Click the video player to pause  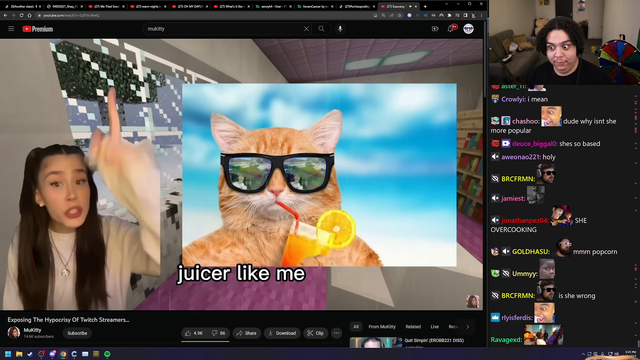click(x=241, y=174)
